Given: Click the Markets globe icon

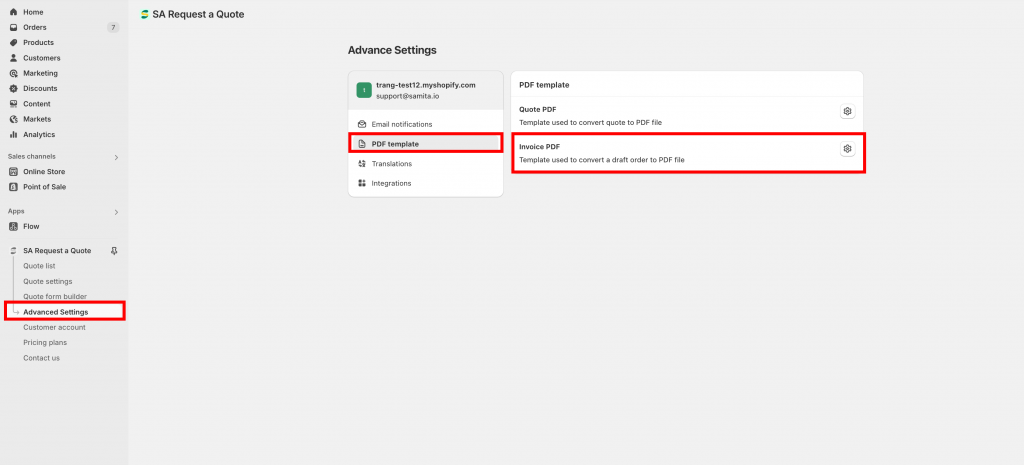Looking at the screenshot, I should 13,119.
